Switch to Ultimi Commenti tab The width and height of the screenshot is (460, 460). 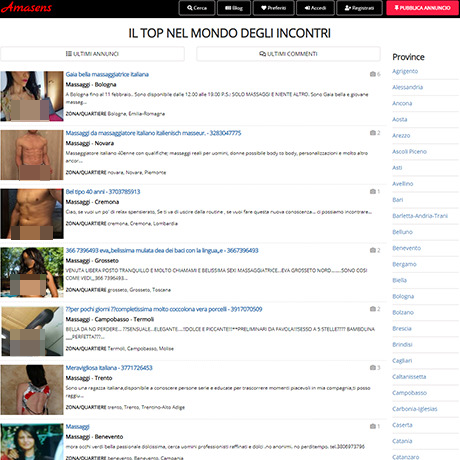click(x=288, y=54)
